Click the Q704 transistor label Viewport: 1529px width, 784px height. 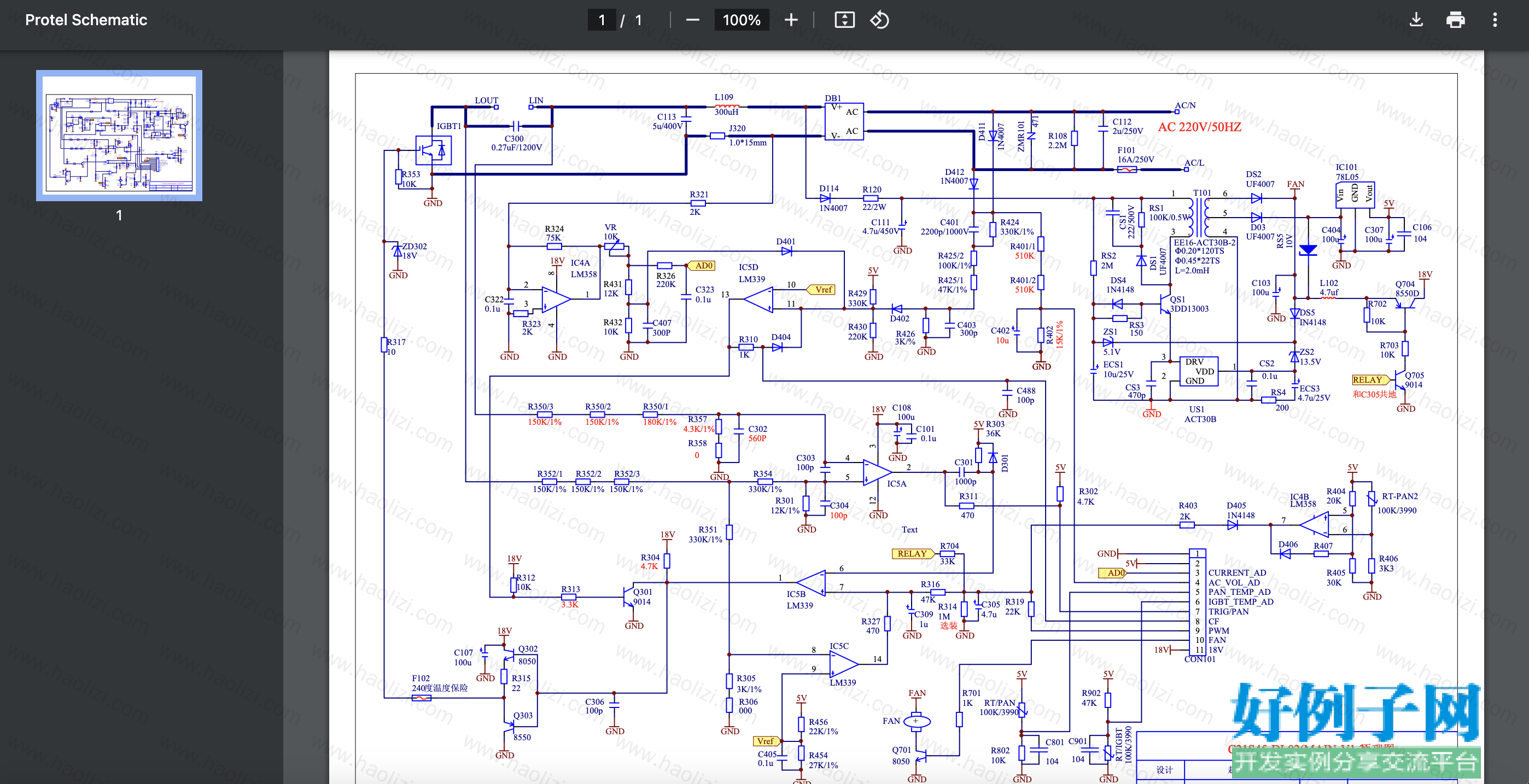click(x=1405, y=284)
